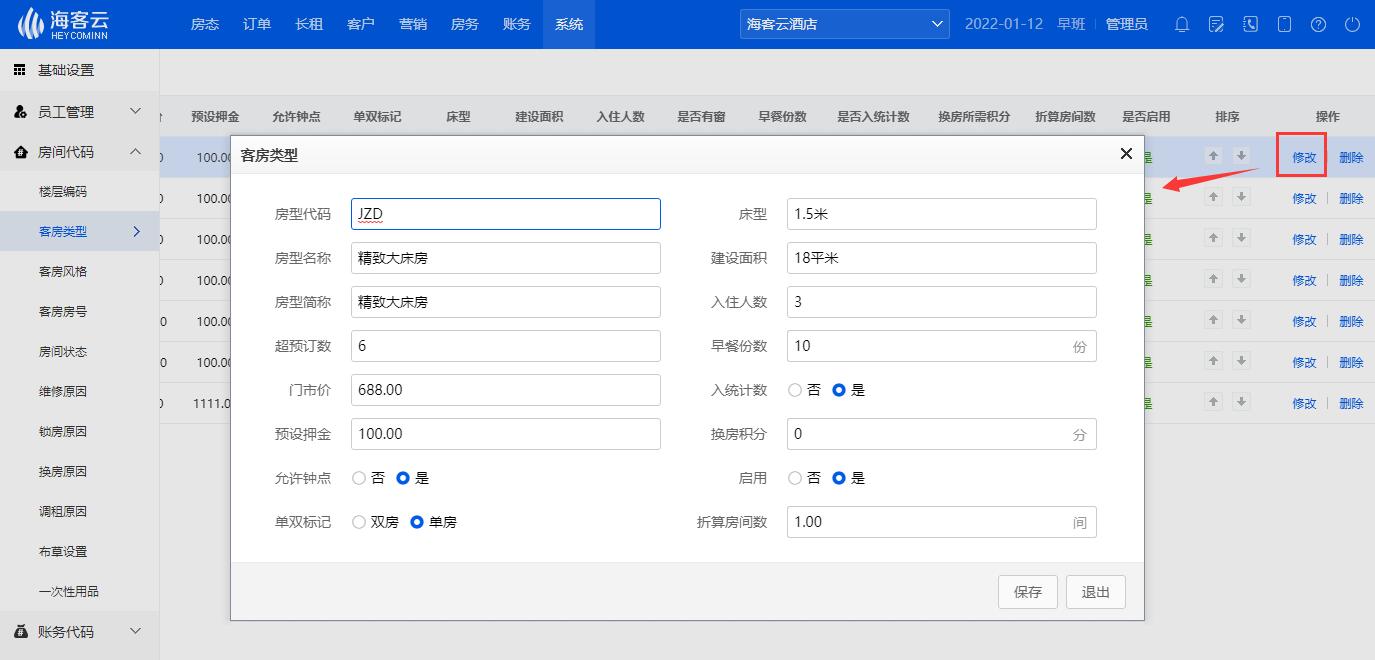The image size is (1375, 660).
Task: Click the 早餐份数 input field
Action: click(942, 346)
